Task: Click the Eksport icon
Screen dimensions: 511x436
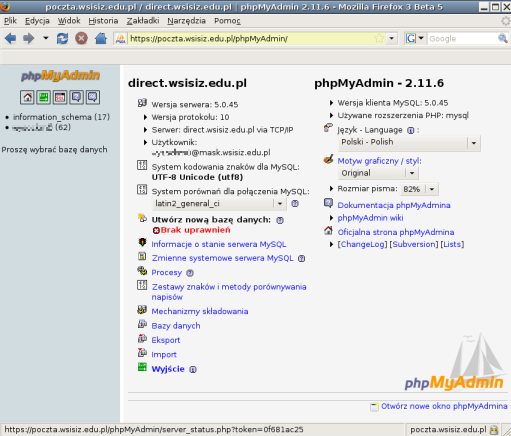Action: tap(142, 339)
